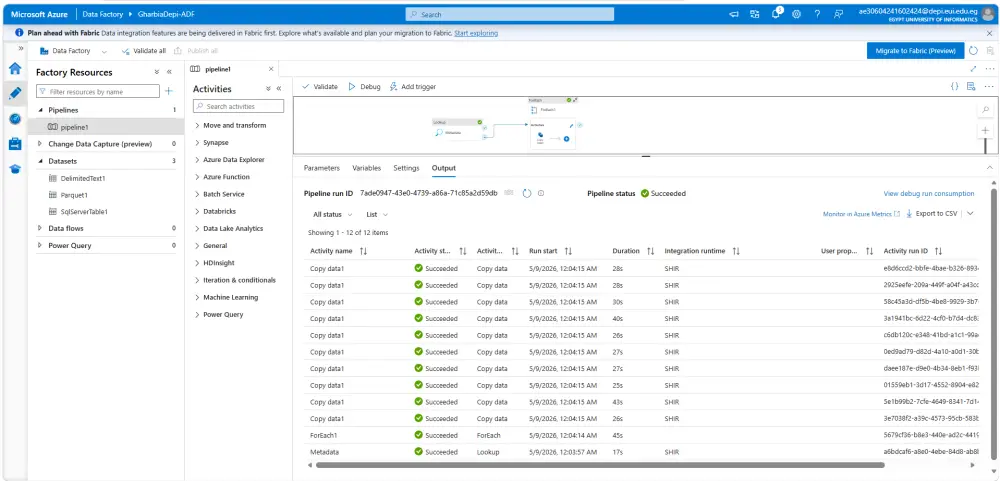1000x481 pixels.
Task: Refresh the pipeline run output
Action: [x=527, y=193]
